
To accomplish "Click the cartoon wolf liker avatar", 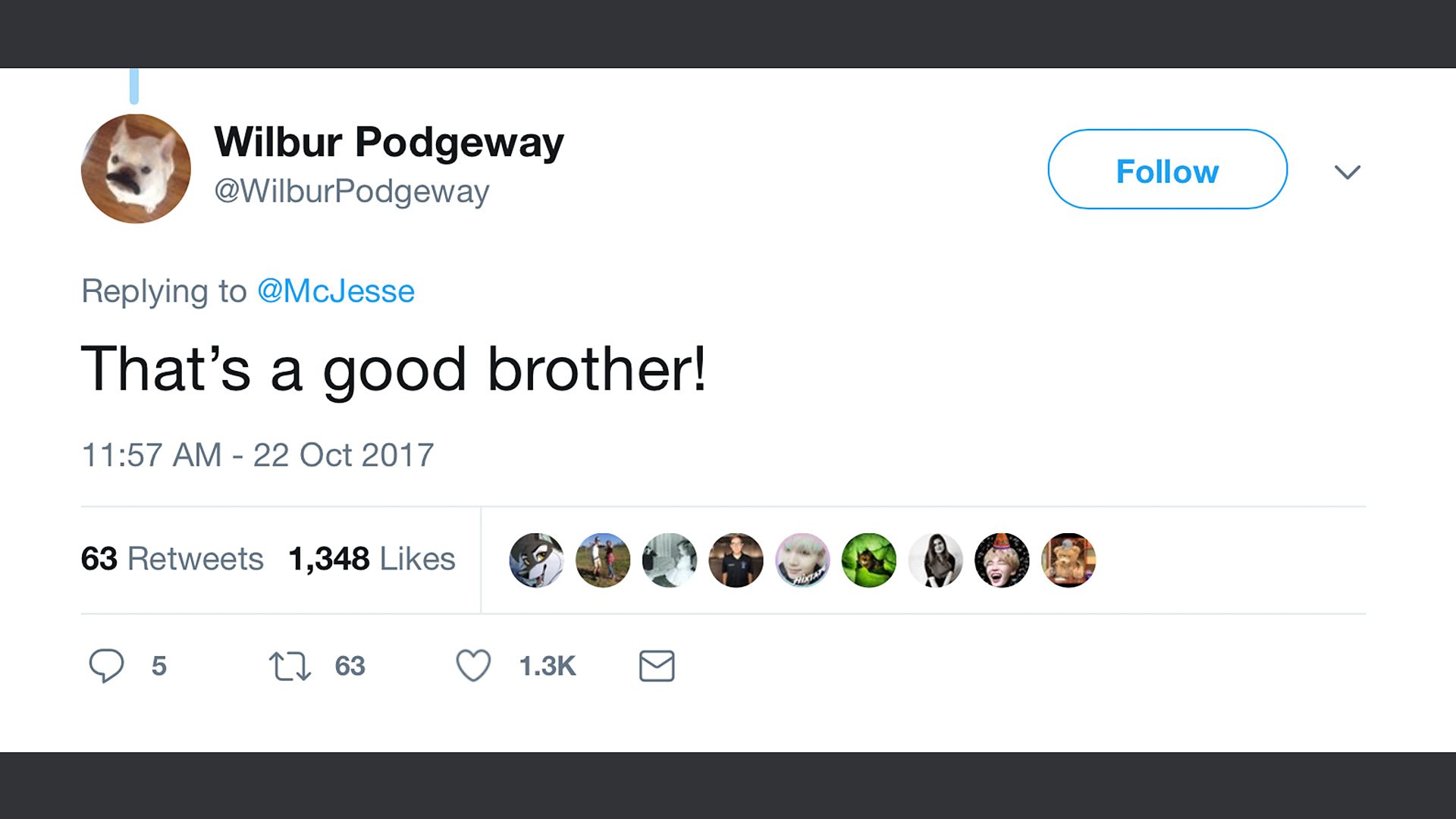I will [x=536, y=560].
